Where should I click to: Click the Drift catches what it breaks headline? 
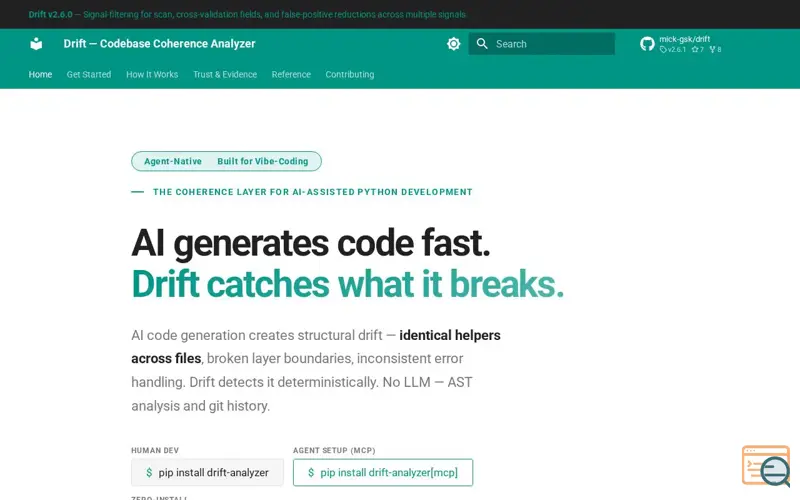[x=347, y=284]
